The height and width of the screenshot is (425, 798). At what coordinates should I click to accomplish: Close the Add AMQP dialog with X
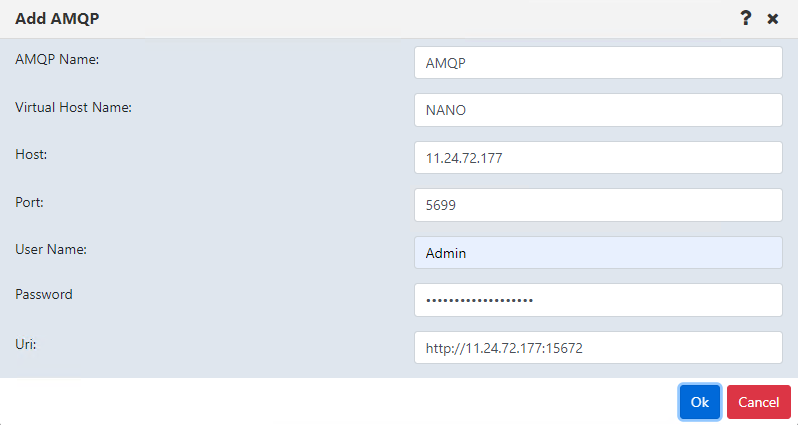pos(773,19)
